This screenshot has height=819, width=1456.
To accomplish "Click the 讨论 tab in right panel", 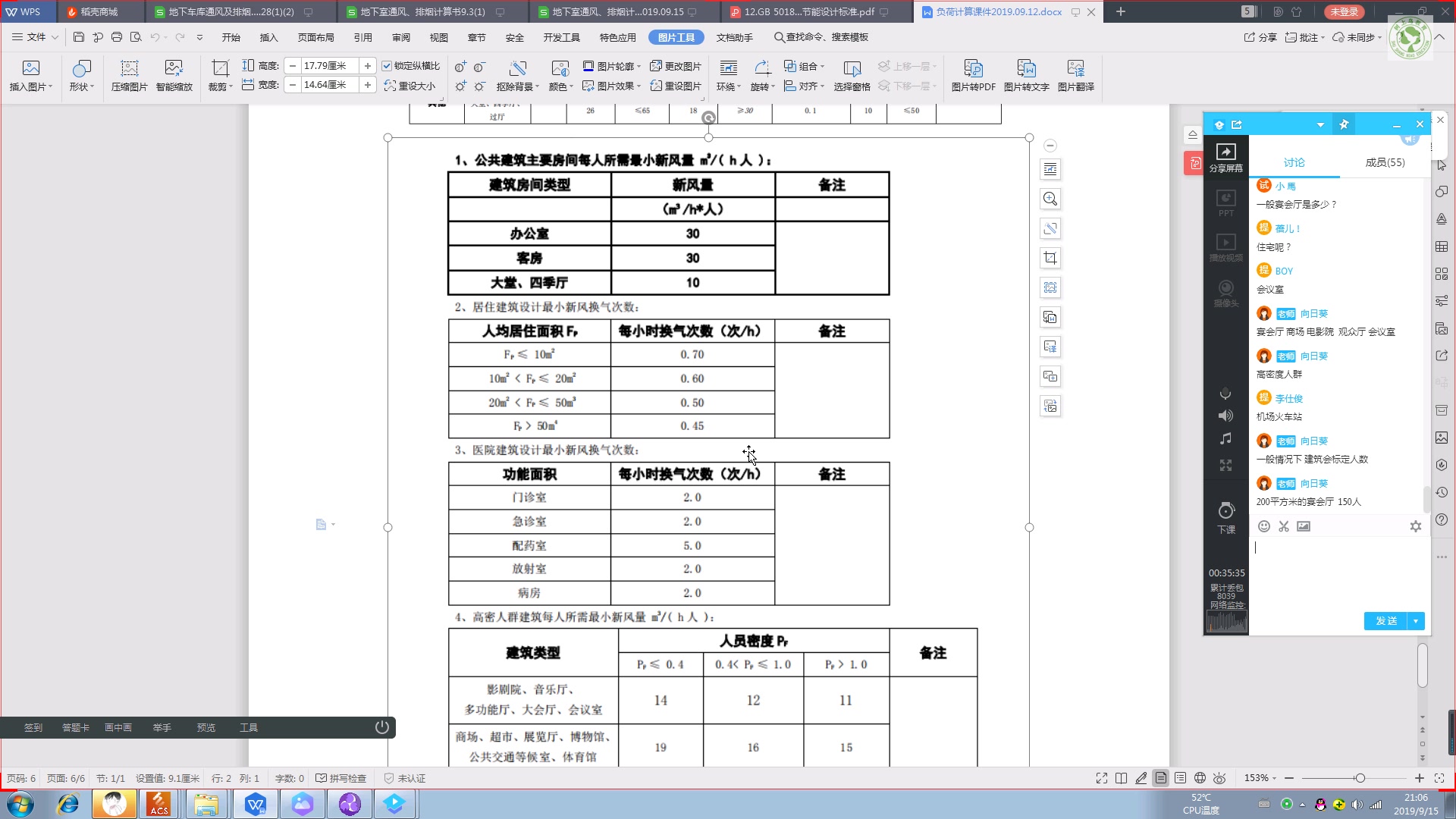I will click(1293, 162).
